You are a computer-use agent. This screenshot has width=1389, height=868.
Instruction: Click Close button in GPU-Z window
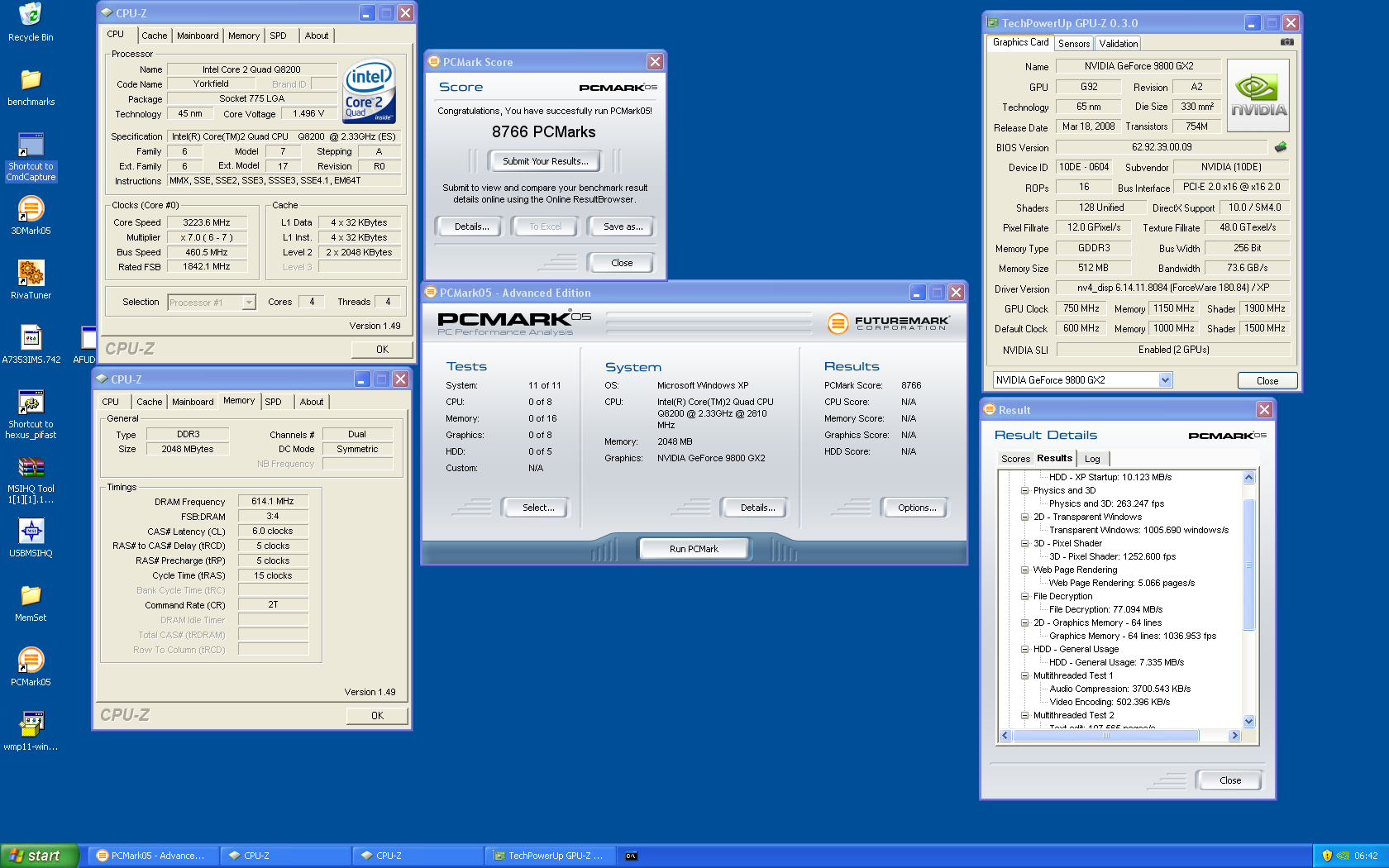[1267, 381]
